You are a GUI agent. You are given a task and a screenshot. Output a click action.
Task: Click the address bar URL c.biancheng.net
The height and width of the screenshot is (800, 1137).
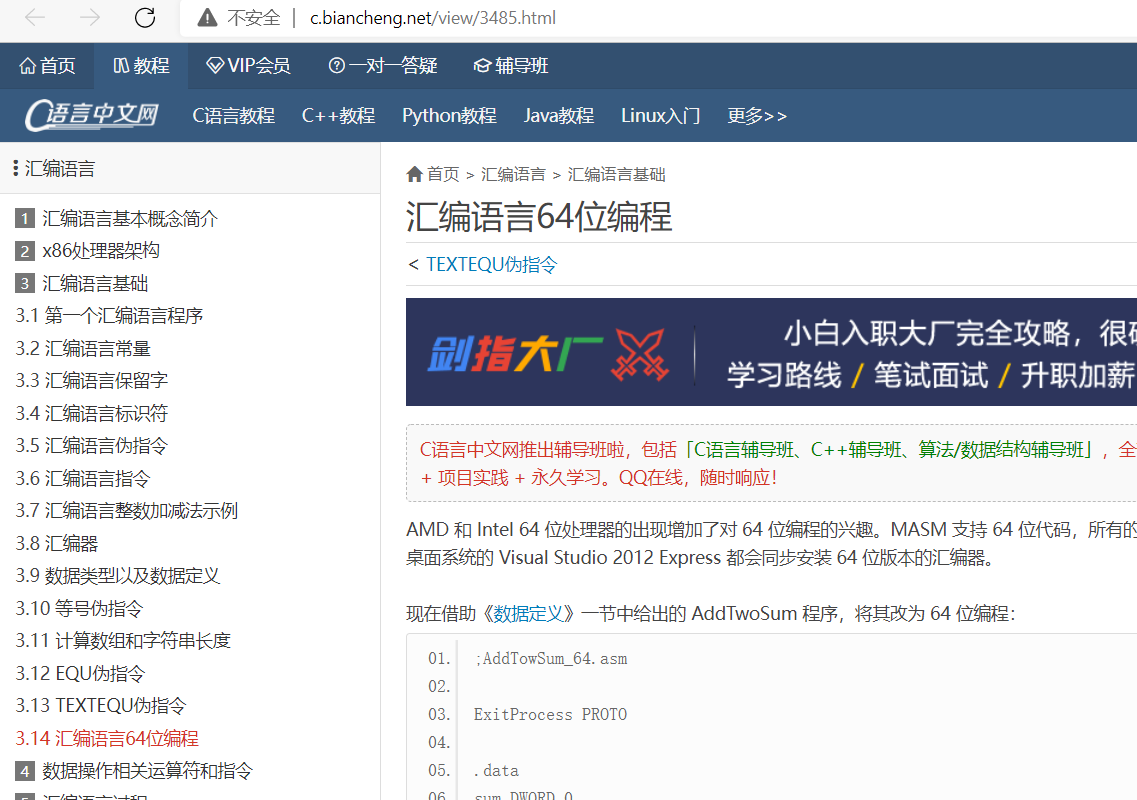[x=433, y=17]
